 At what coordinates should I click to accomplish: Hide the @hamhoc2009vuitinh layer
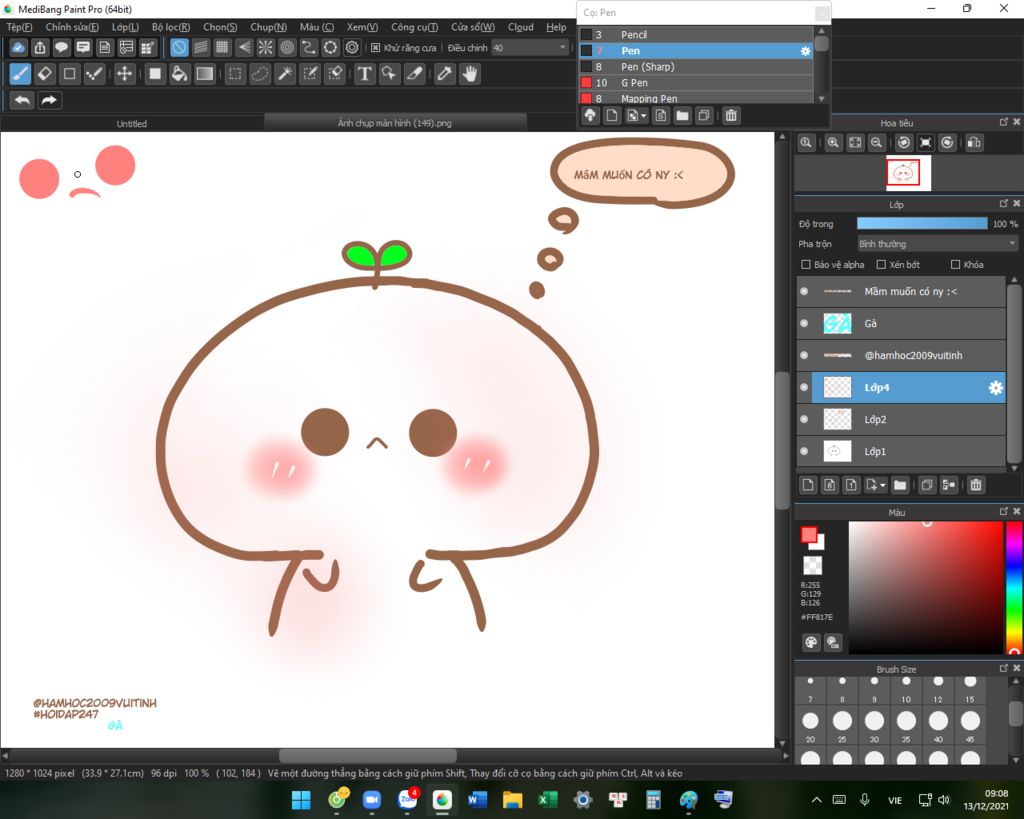coord(804,355)
